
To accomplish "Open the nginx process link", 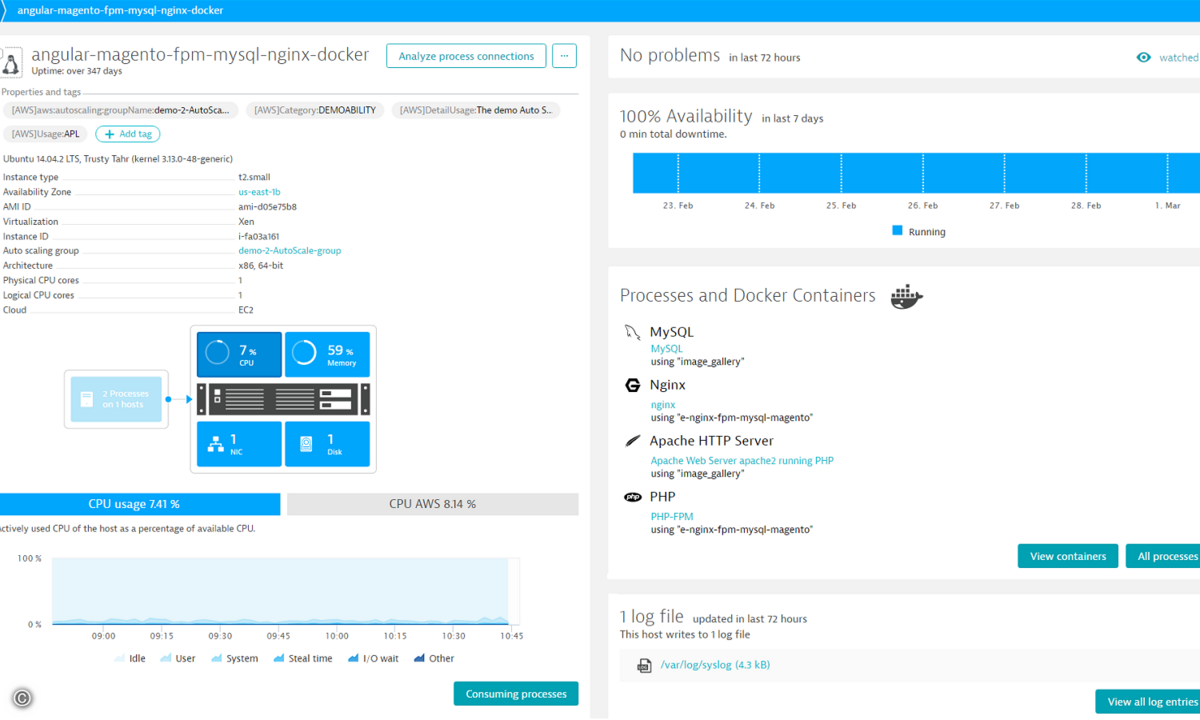I will click(x=663, y=405).
